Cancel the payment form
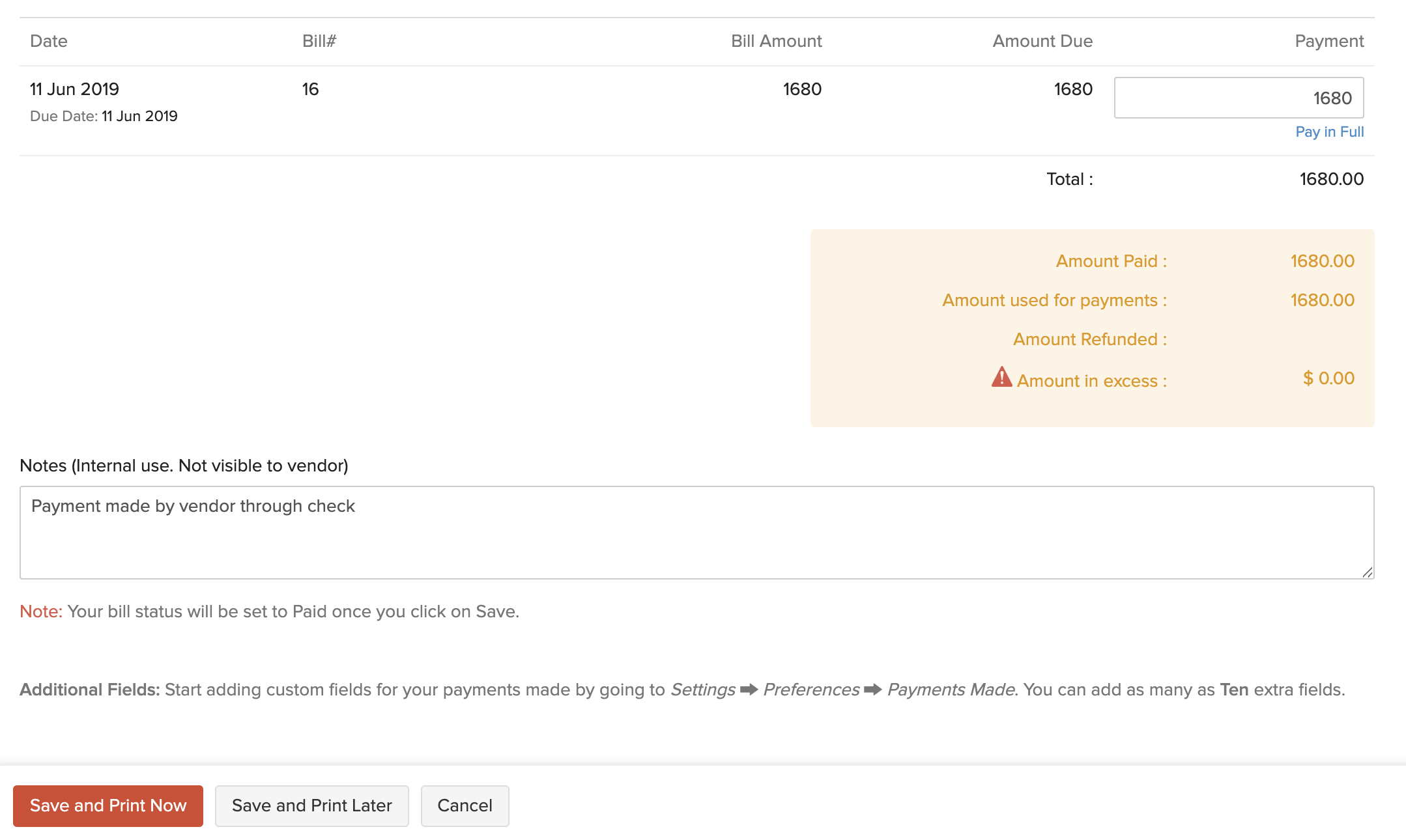Screen dimensions: 1406x840 (x=465, y=806)
